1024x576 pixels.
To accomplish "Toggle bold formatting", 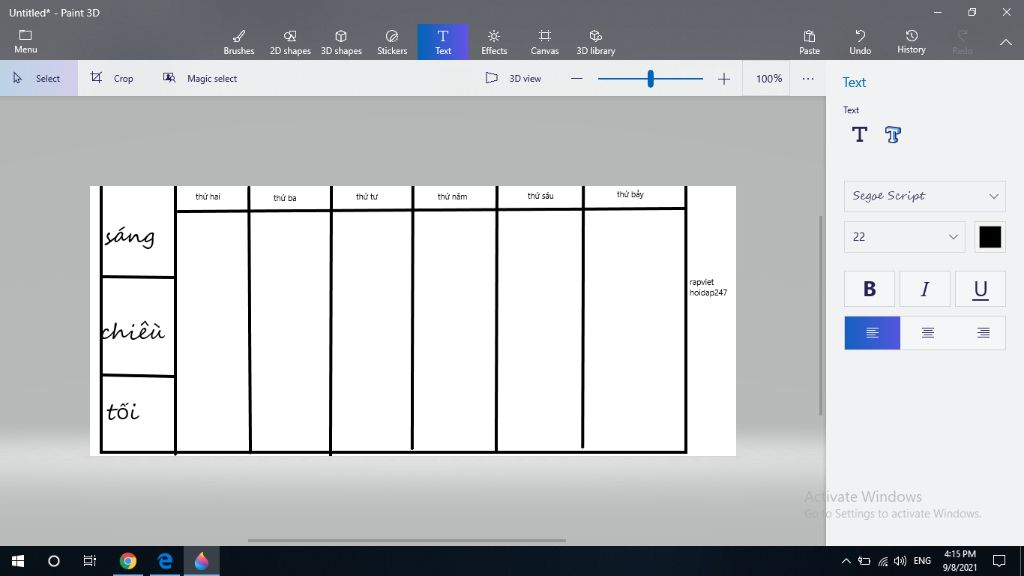I will point(869,289).
